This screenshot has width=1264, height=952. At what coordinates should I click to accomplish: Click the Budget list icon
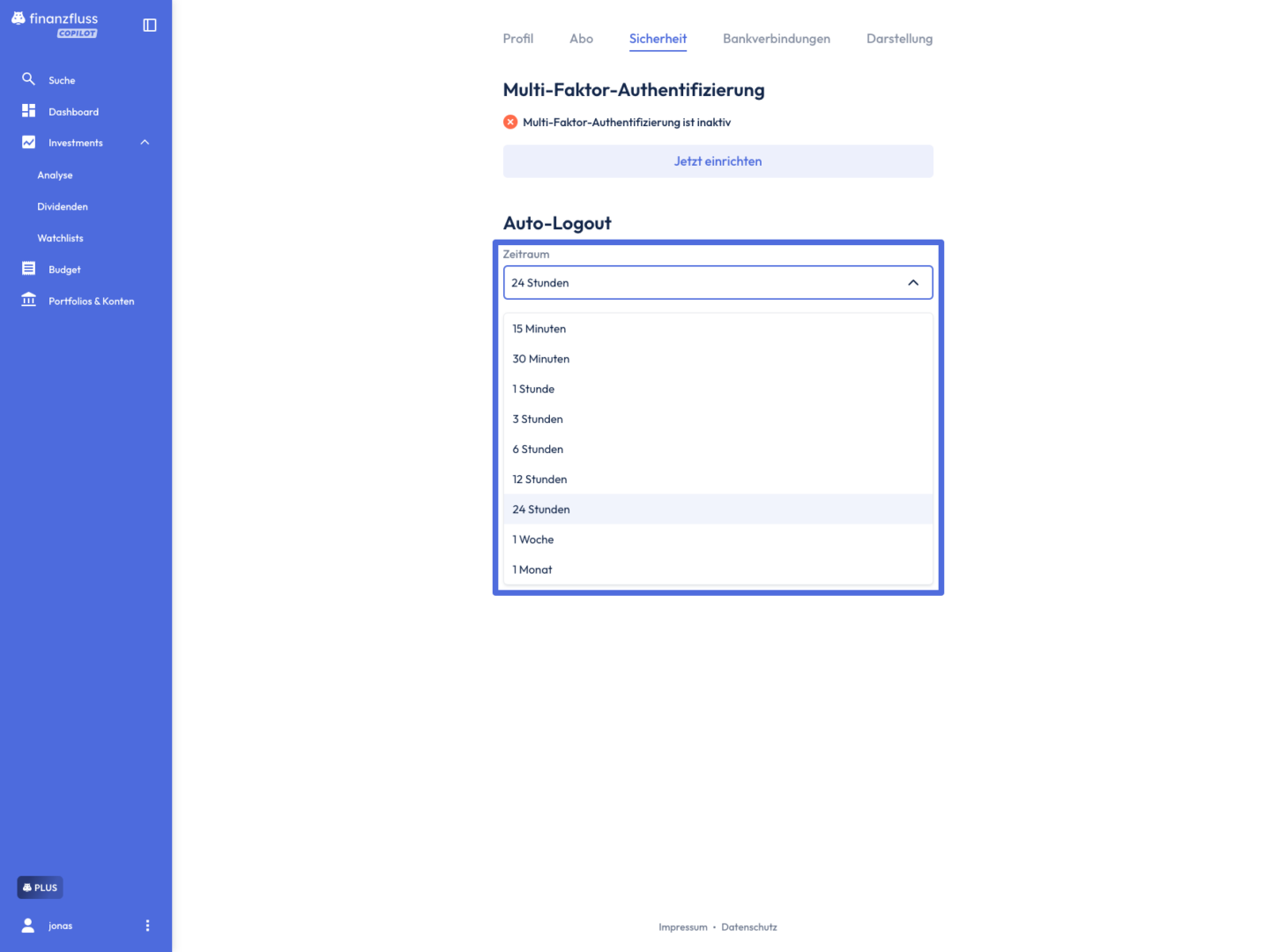[x=28, y=269]
